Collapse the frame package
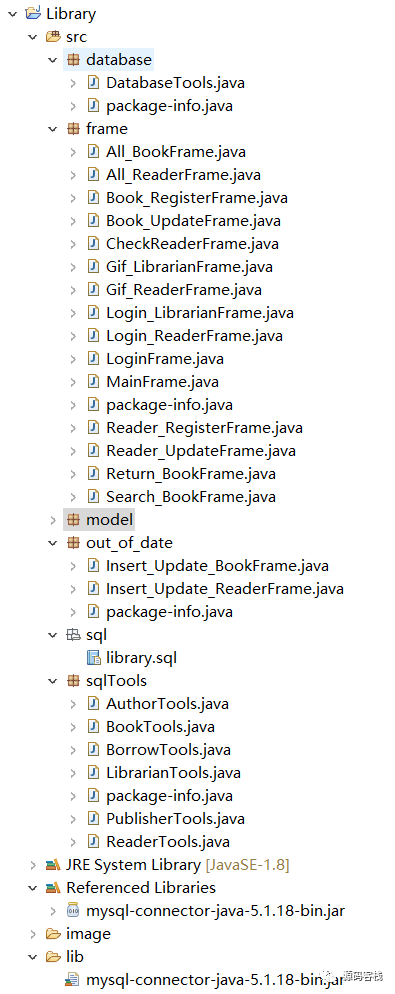This screenshot has height=994, width=395. coord(53,129)
